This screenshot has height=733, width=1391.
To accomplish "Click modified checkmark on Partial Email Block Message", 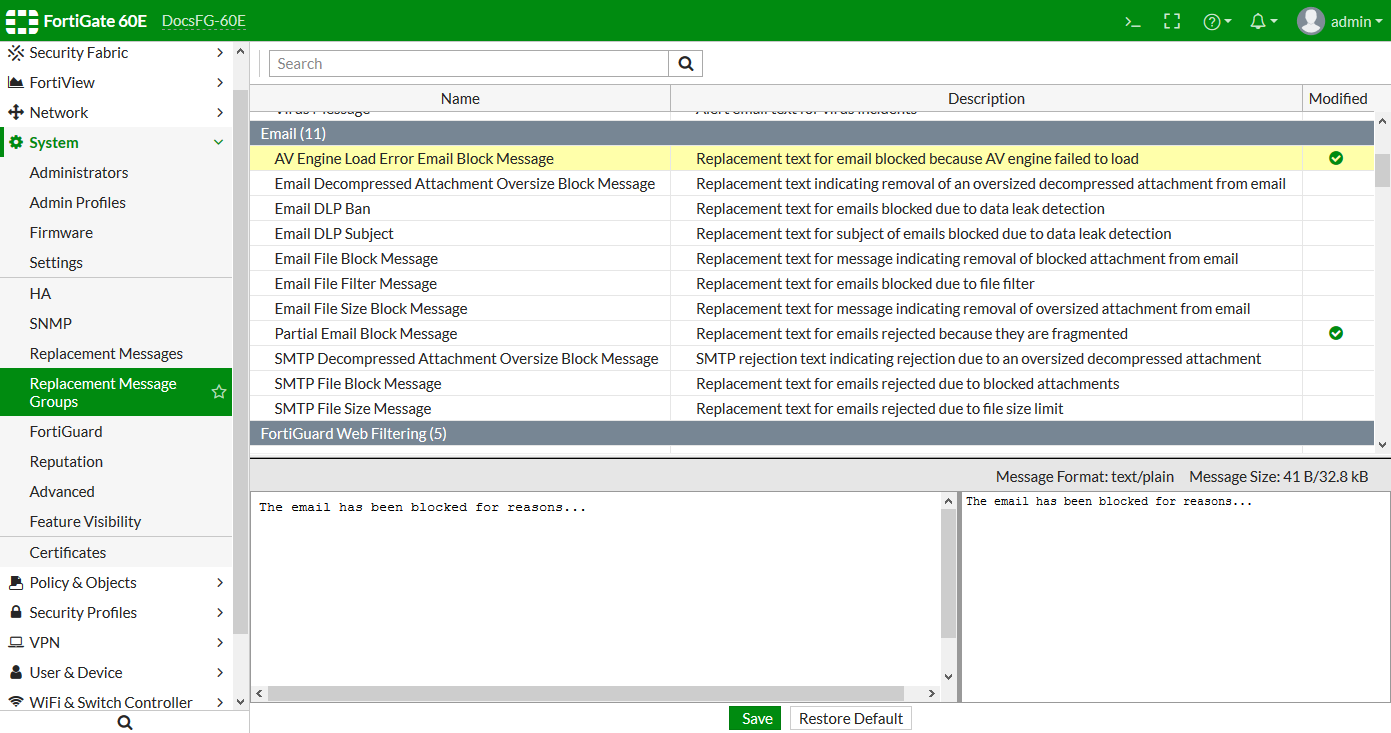I will [x=1336, y=333].
